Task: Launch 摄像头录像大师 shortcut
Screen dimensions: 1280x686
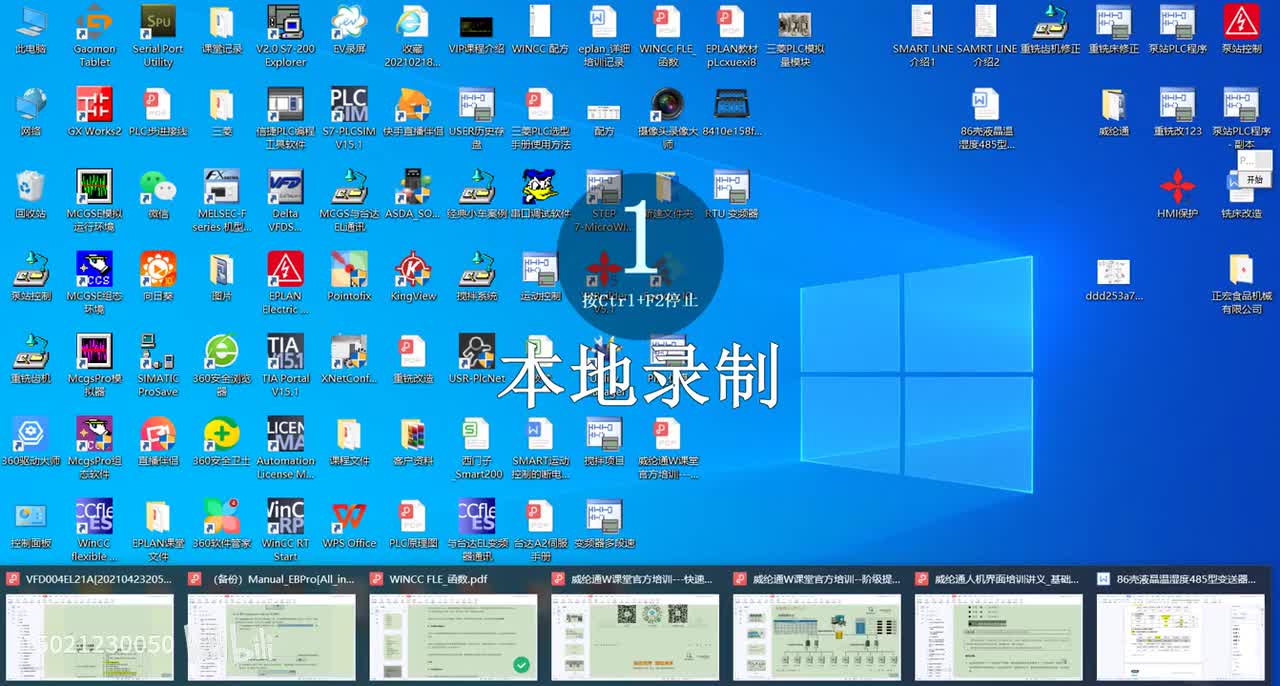Action: click(667, 118)
